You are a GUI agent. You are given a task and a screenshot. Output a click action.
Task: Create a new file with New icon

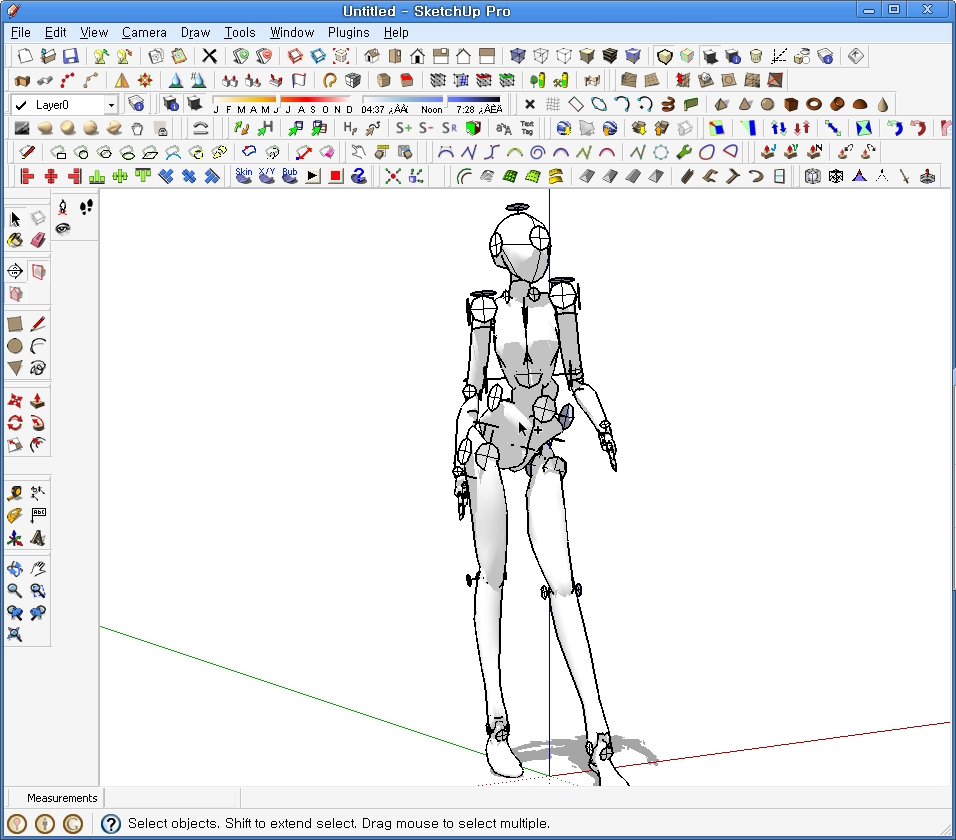[25, 56]
